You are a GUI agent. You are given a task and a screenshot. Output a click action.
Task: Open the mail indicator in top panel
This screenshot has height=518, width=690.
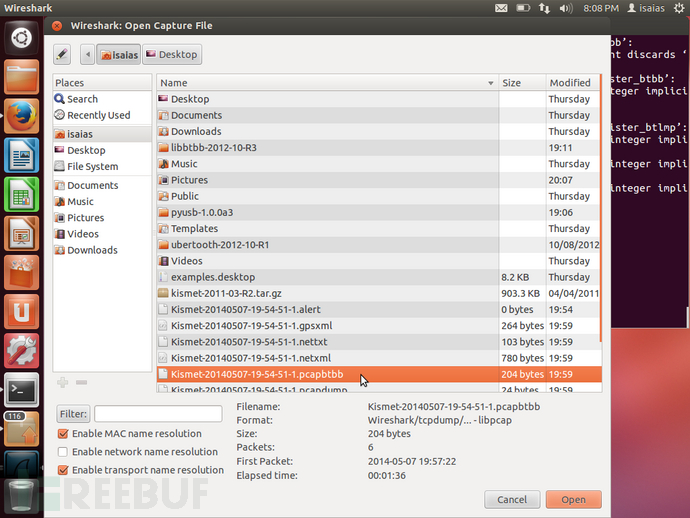(501, 8)
